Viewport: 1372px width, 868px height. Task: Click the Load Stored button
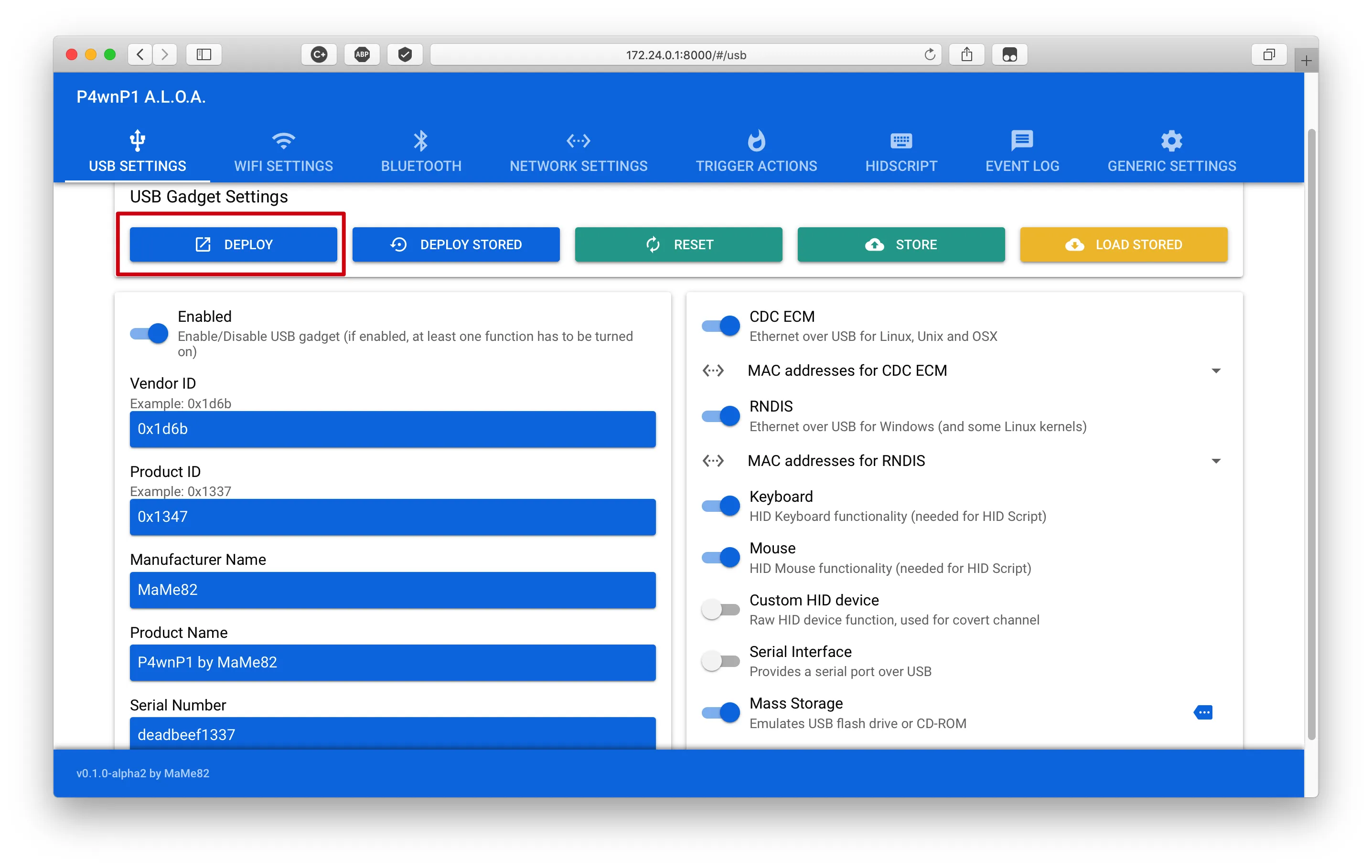click(1124, 244)
